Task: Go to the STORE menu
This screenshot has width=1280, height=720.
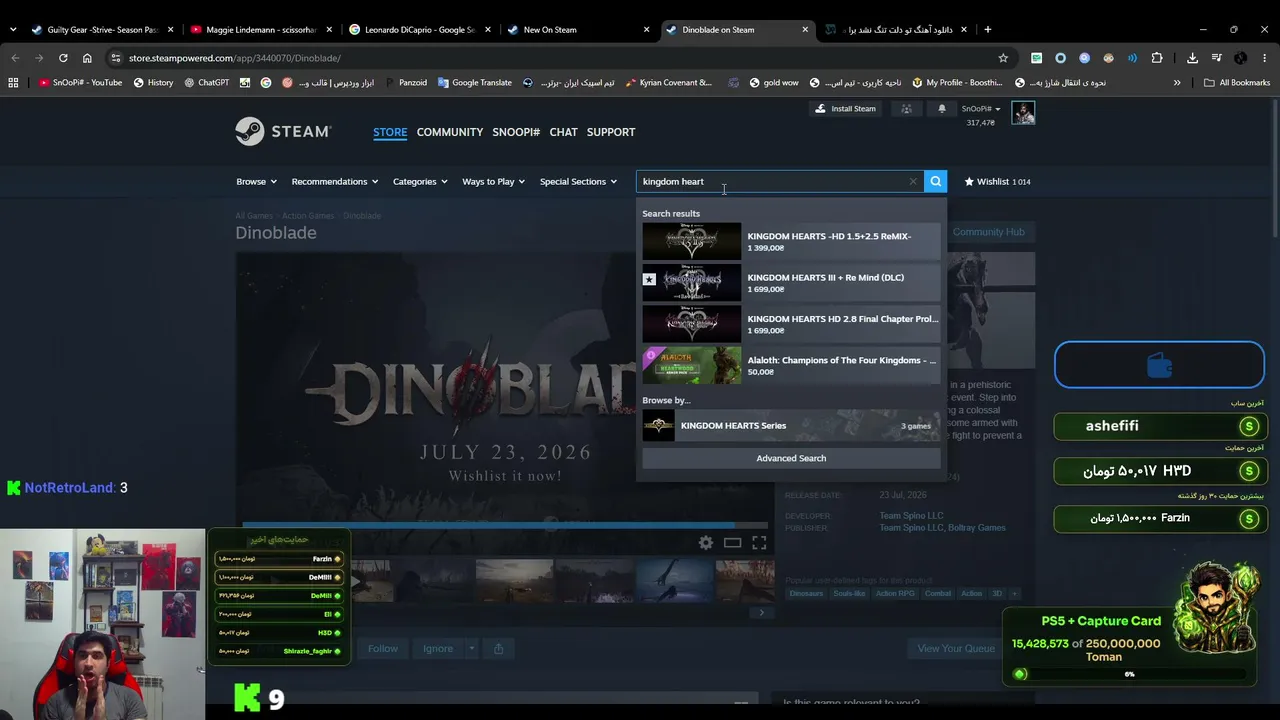Action: click(x=390, y=132)
